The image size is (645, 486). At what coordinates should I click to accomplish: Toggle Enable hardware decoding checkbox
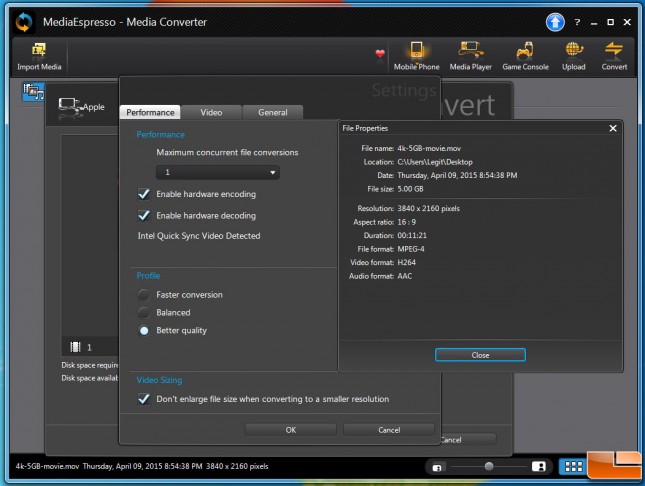tap(144, 215)
